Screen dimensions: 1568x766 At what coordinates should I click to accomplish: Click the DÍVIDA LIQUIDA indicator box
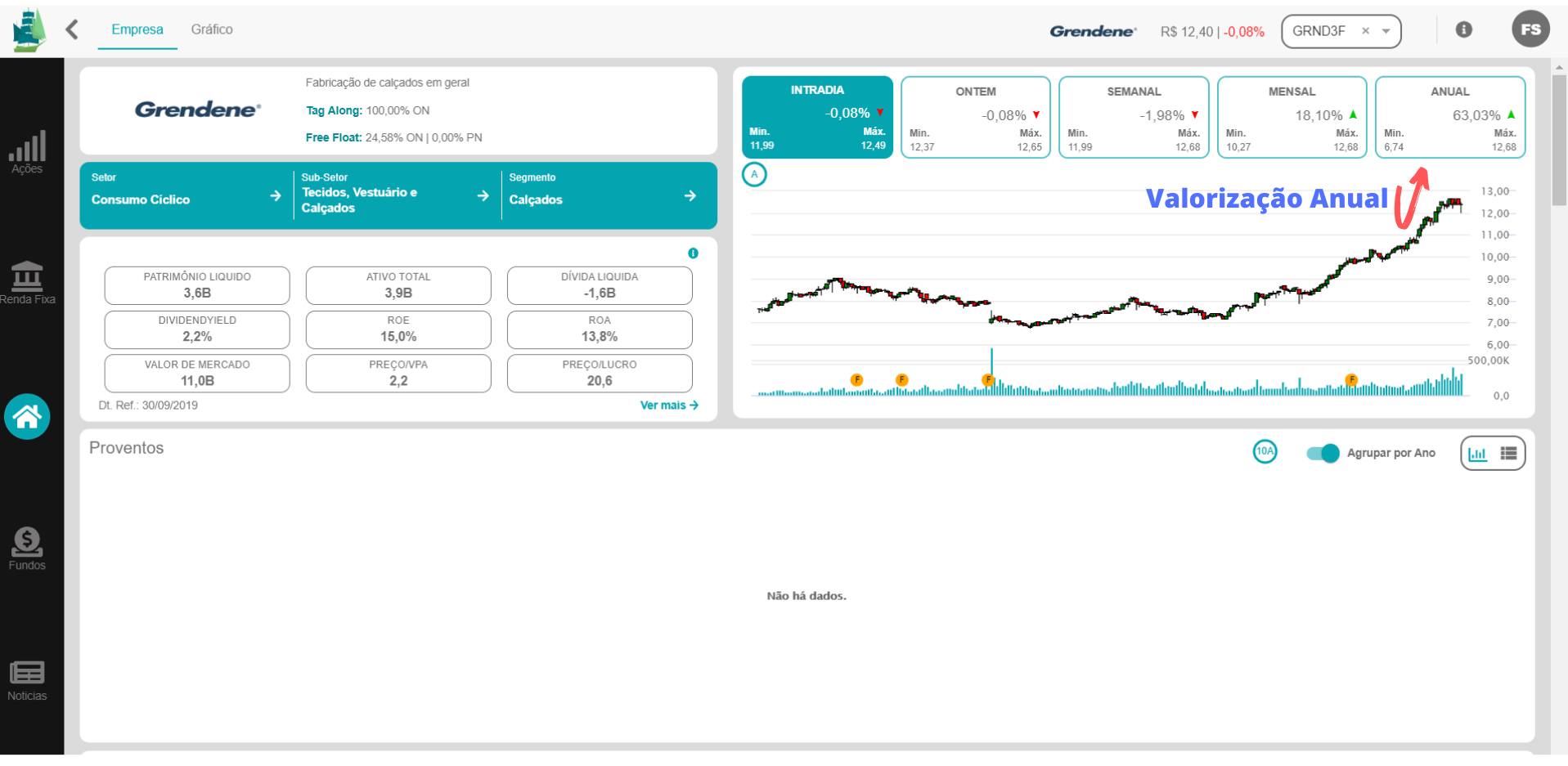(x=600, y=285)
